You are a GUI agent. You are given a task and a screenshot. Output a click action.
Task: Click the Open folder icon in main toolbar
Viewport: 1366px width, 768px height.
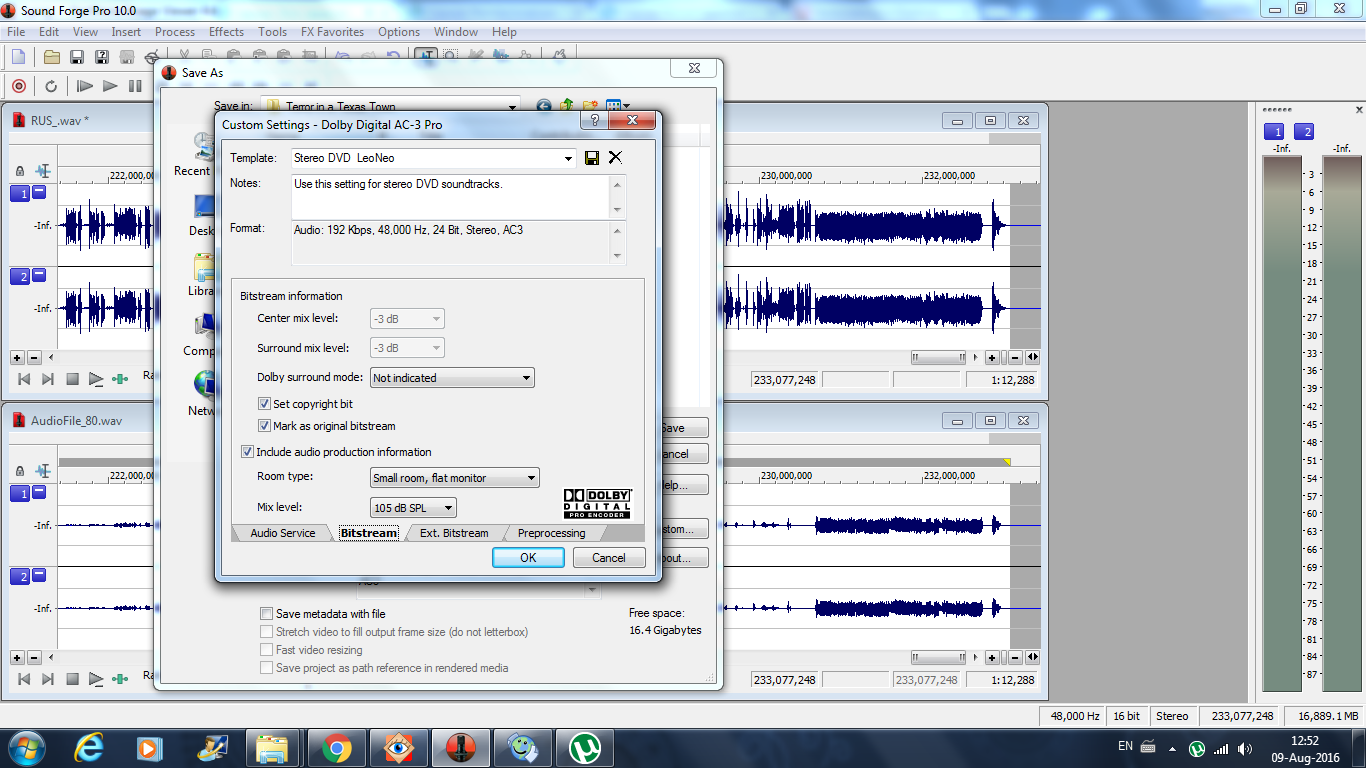(x=52, y=56)
